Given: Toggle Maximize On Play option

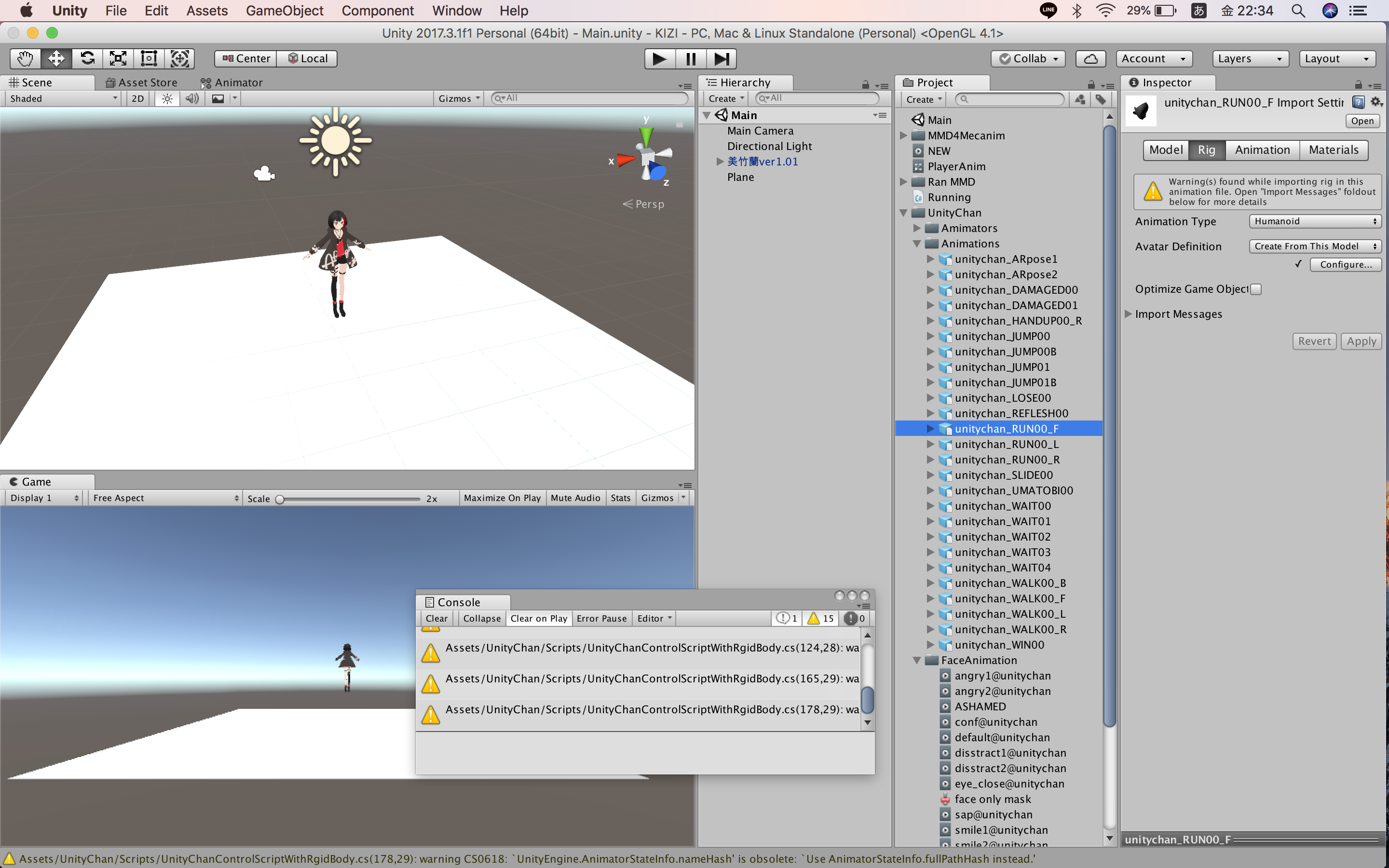Looking at the screenshot, I should [501, 497].
